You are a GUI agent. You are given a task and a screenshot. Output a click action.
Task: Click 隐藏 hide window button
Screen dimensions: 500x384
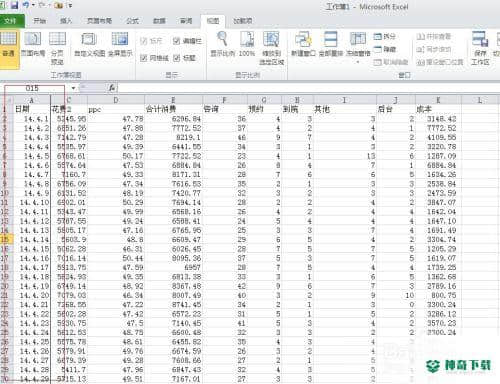385,49
